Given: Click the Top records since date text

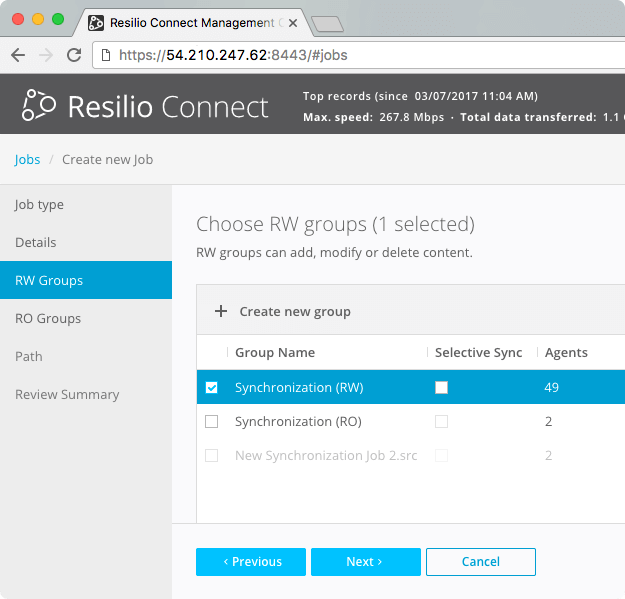Looking at the screenshot, I should pyautogui.click(x=420, y=96).
